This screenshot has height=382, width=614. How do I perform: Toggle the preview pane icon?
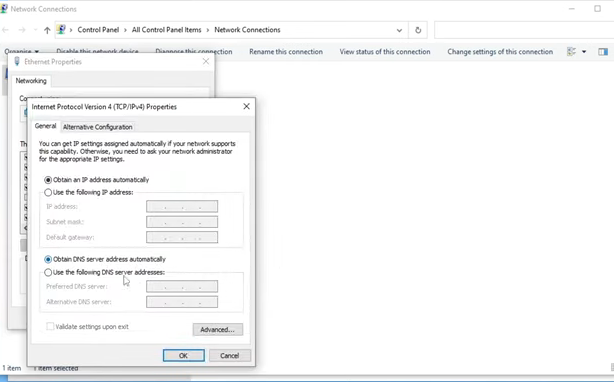click(x=603, y=52)
